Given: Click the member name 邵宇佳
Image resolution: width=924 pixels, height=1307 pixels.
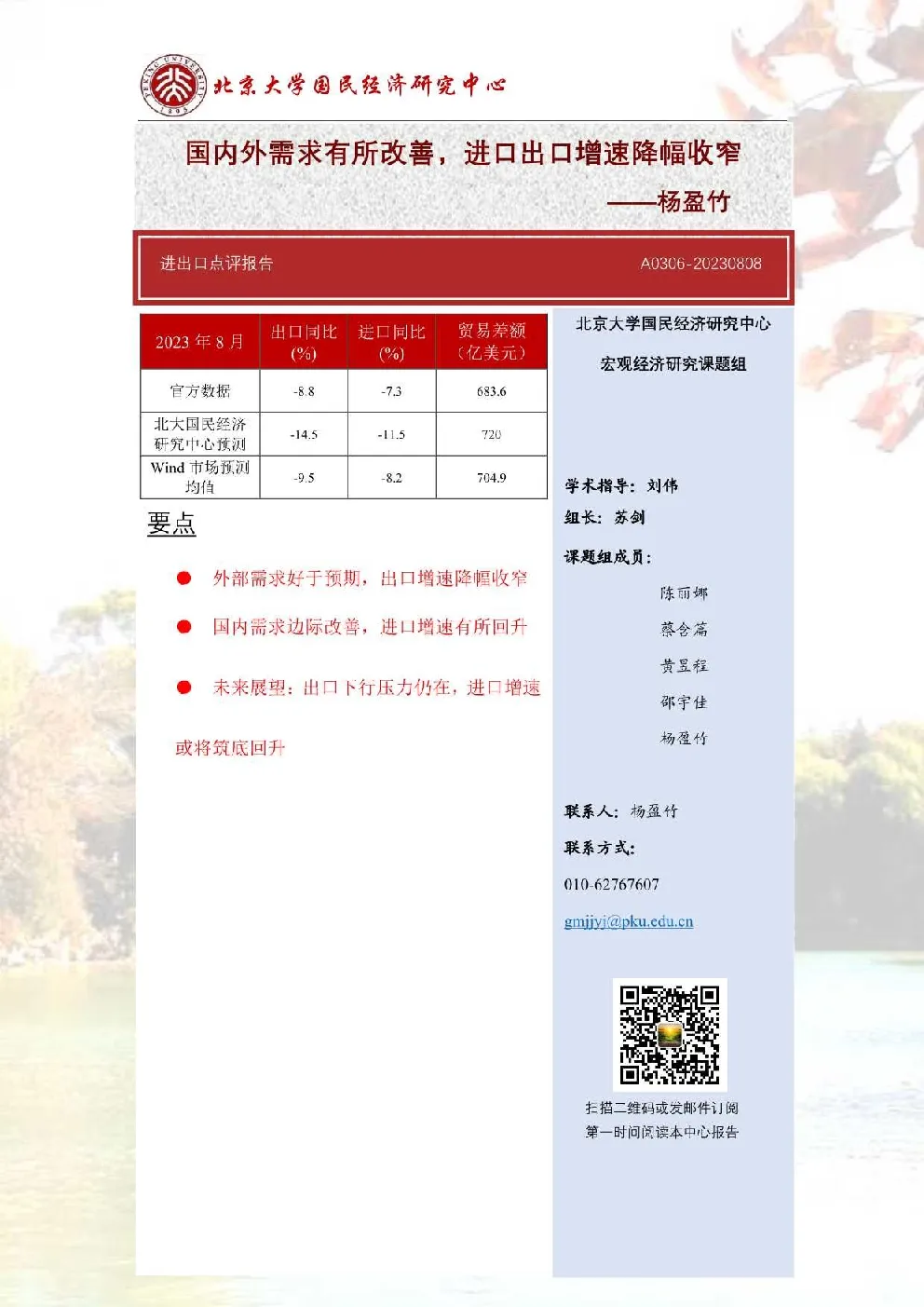Looking at the screenshot, I should (x=684, y=702).
